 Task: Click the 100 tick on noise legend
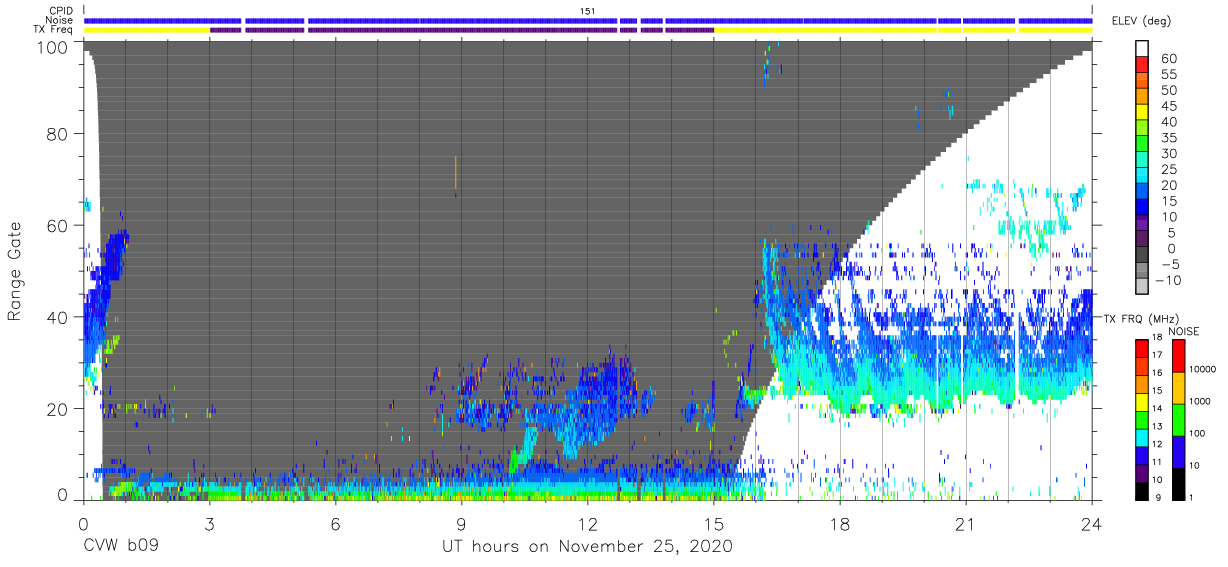(1199, 433)
